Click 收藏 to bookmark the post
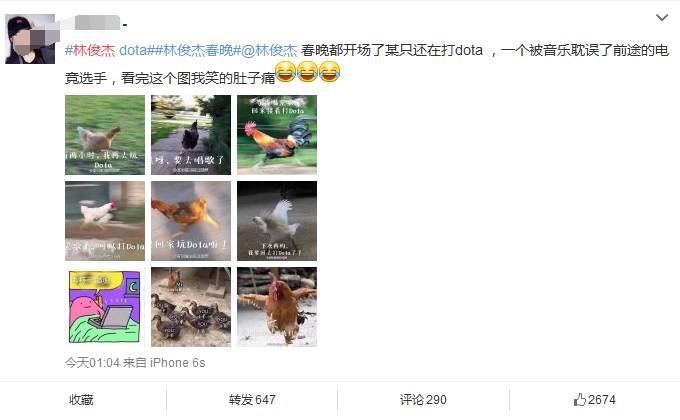Image resolution: width=680 pixels, height=420 pixels. click(81, 400)
